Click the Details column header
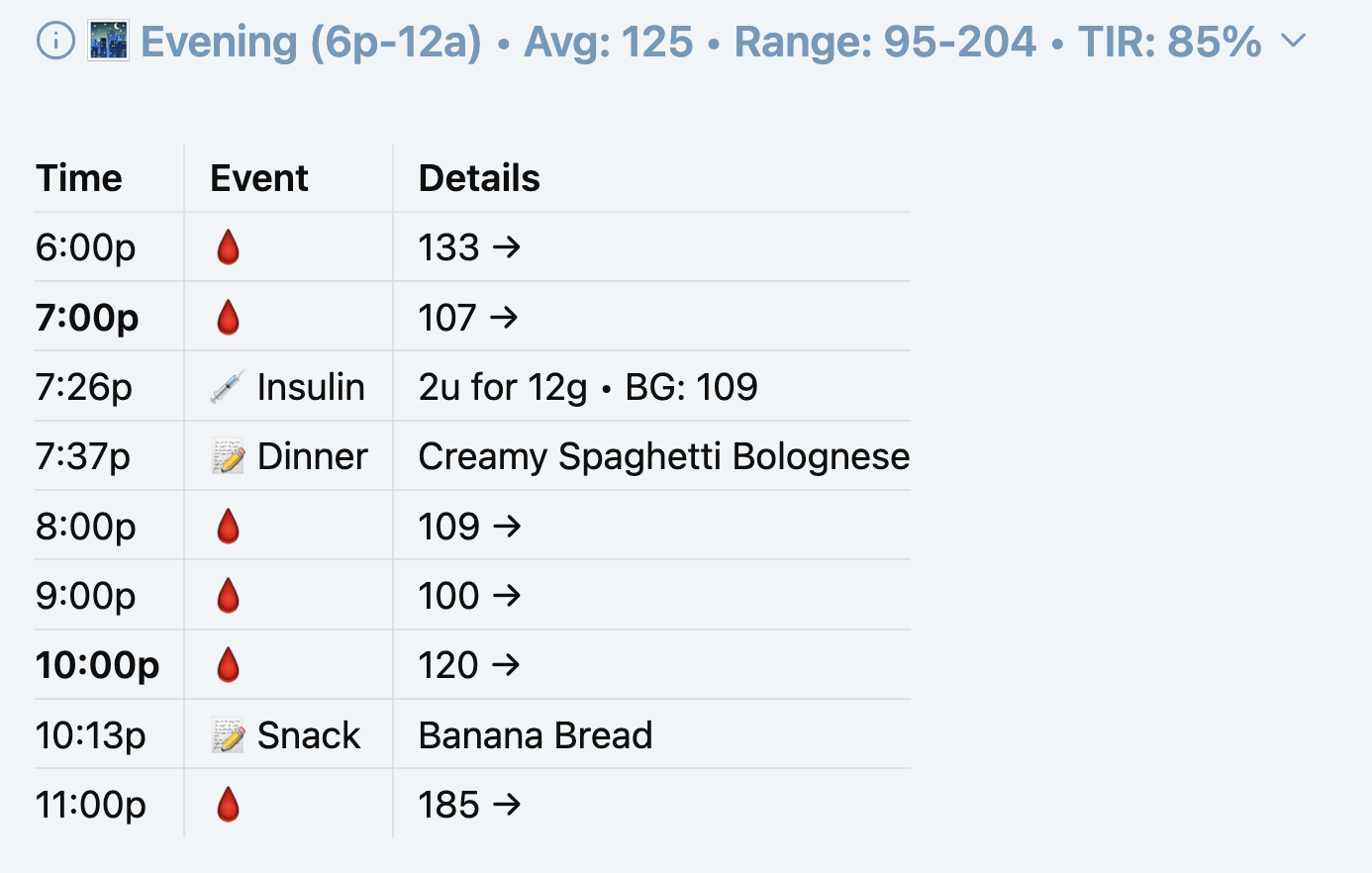The image size is (1372, 873). click(x=479, y=178)
